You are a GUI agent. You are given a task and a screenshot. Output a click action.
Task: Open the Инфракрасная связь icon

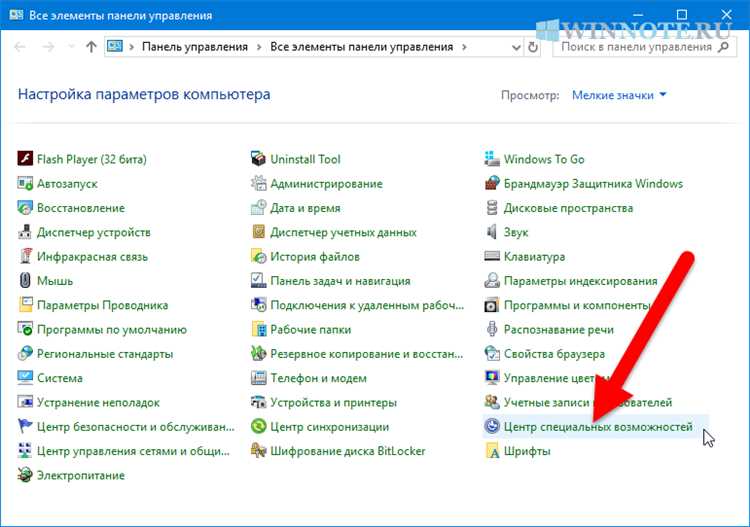pos(25,256)
